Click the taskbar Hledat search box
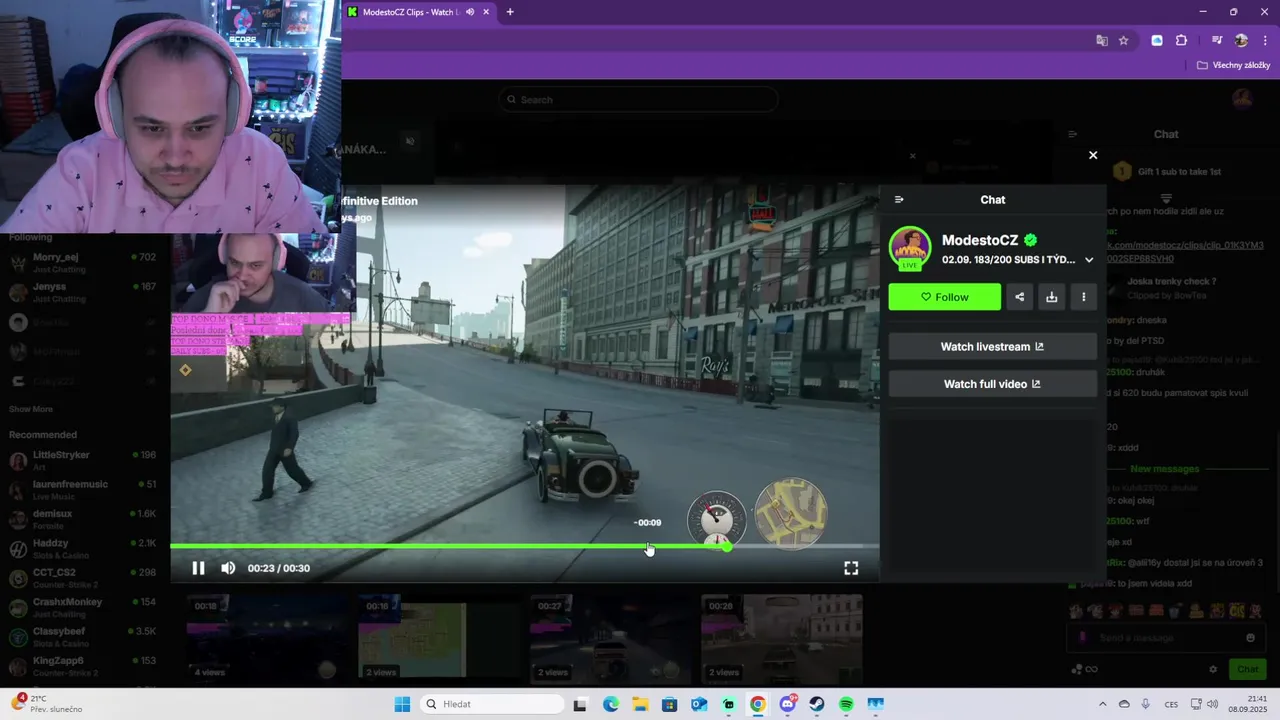This screenshot has width=1280, height=720. [x=492, y=704]
